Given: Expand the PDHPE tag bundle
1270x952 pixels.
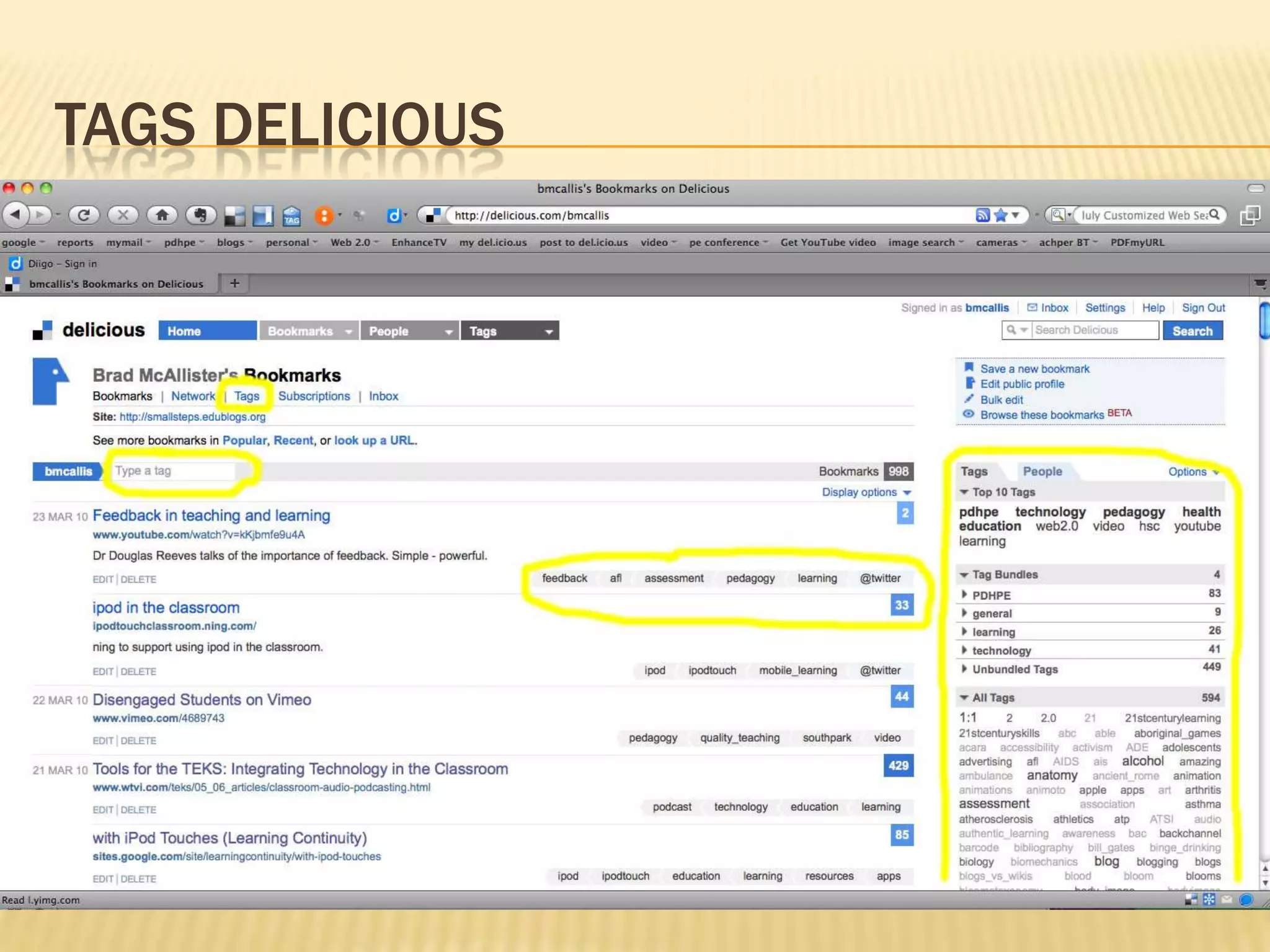Looking at the screenshot, I should (964, 595).
